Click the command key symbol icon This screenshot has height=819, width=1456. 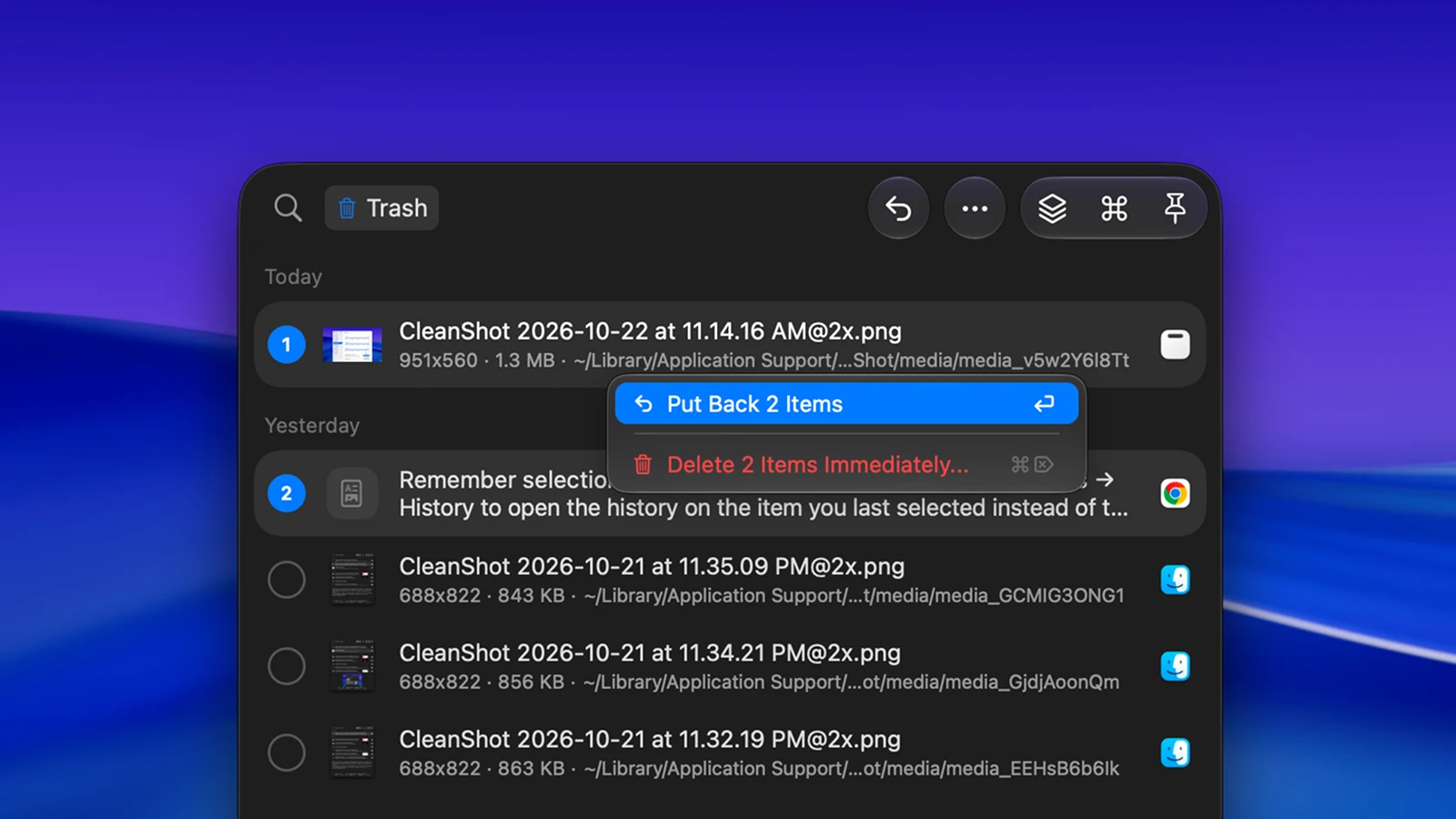(1114, 208)
